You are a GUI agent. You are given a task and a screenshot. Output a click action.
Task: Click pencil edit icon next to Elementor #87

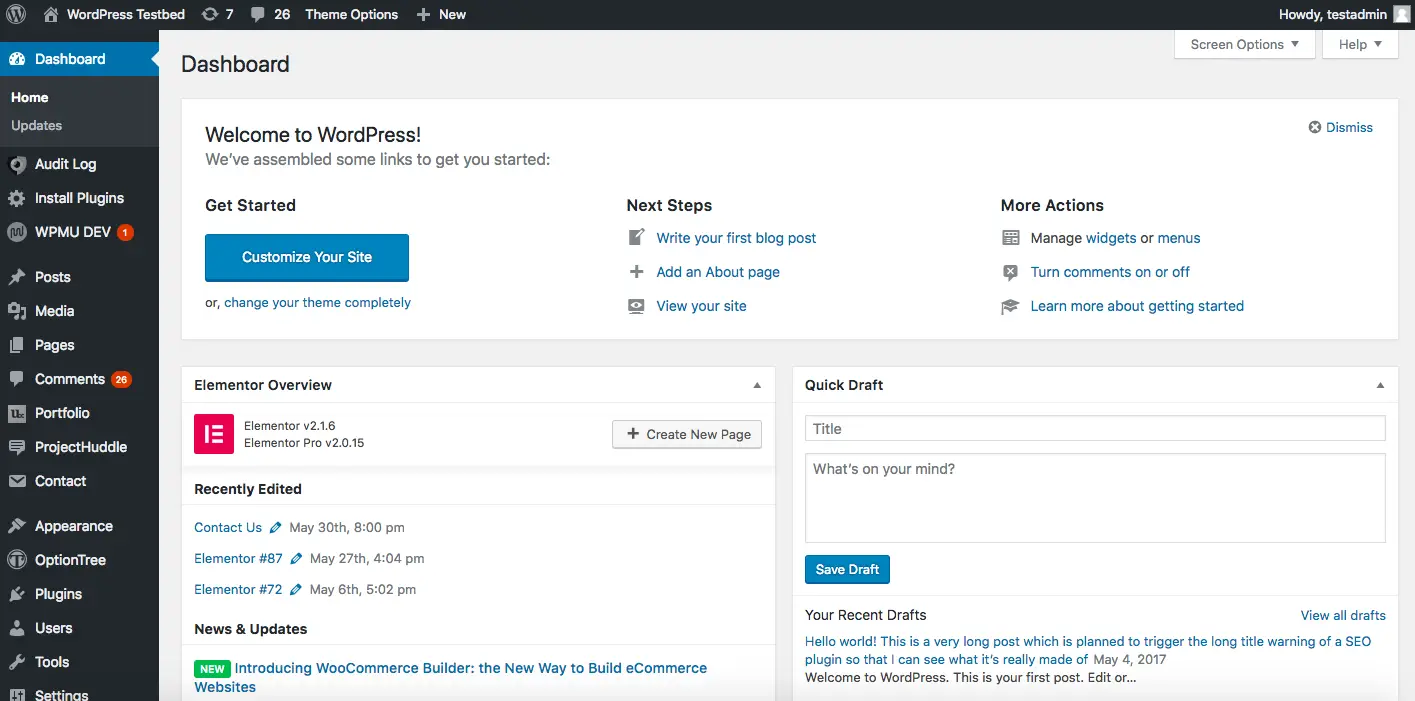297,558
